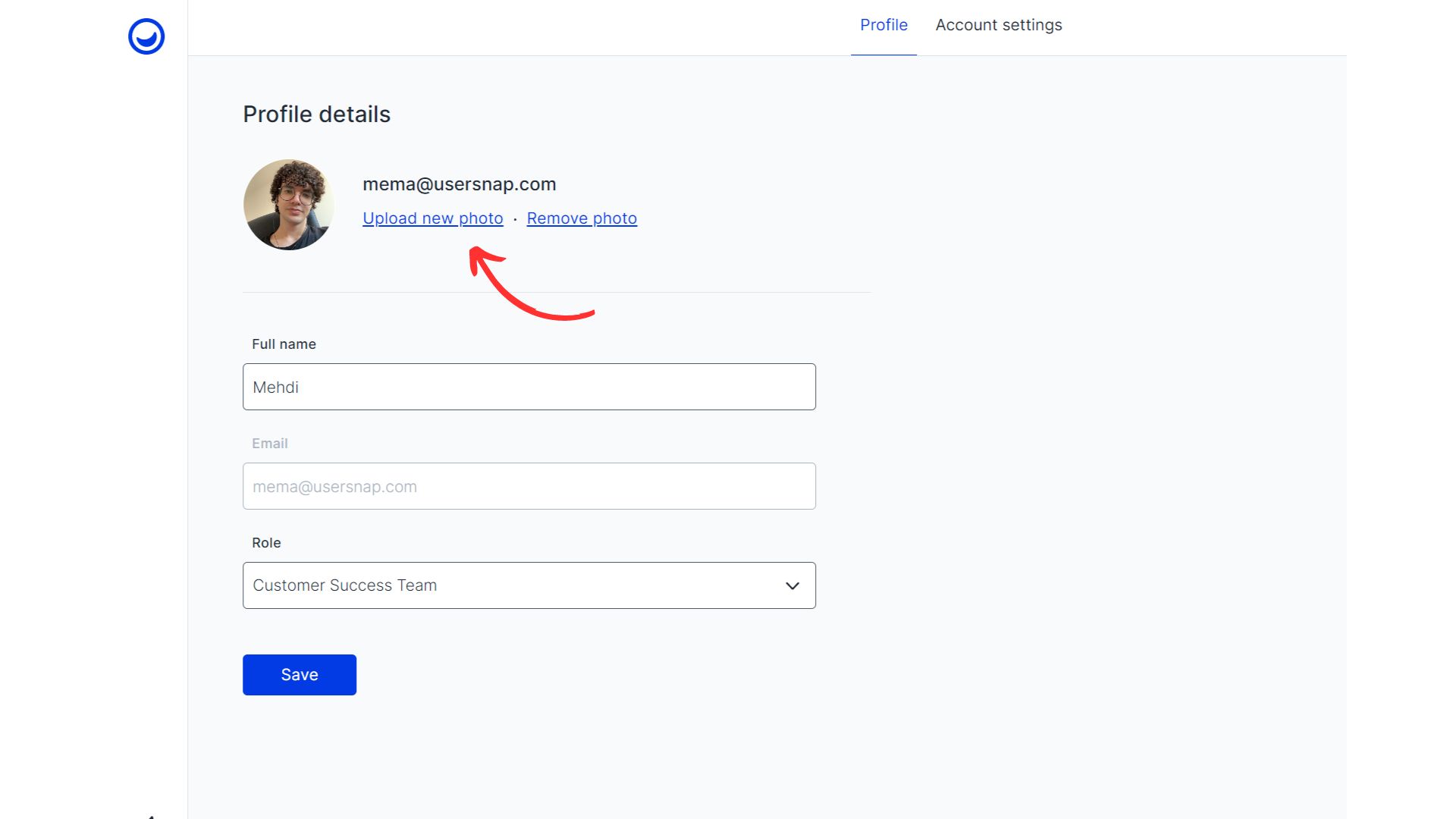1456x819 pixels.
Task: Click the partially visible bottom sidebar icon
Action: [152, 816]
